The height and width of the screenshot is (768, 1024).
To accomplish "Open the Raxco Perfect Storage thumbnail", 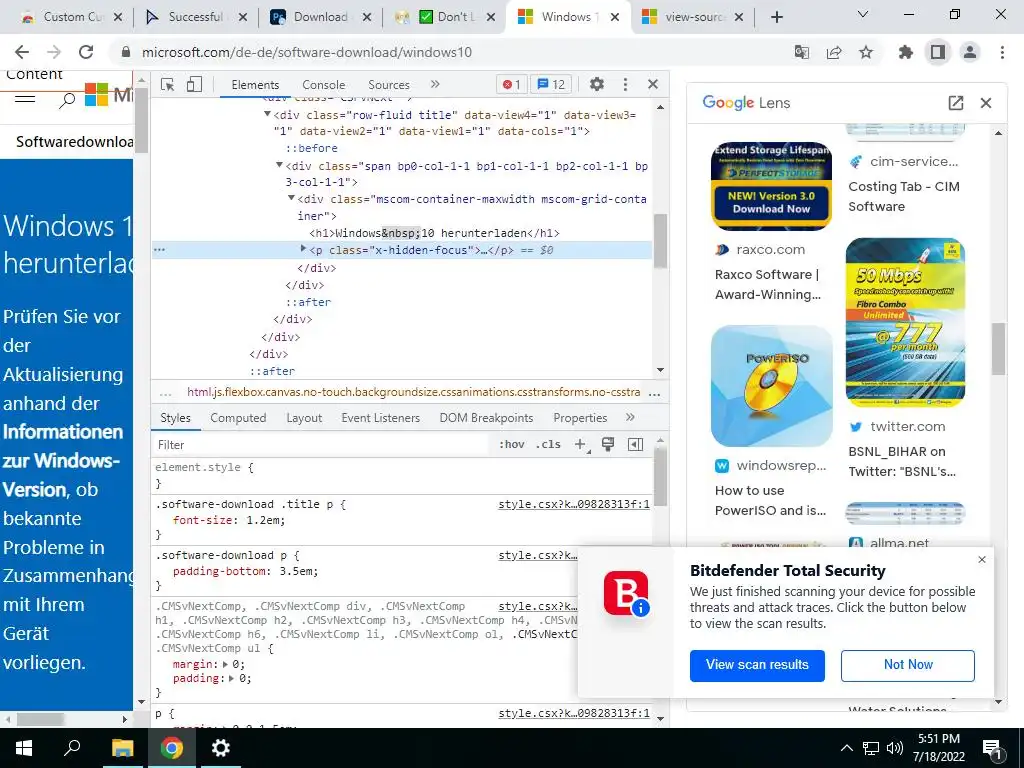I will 771,186.
